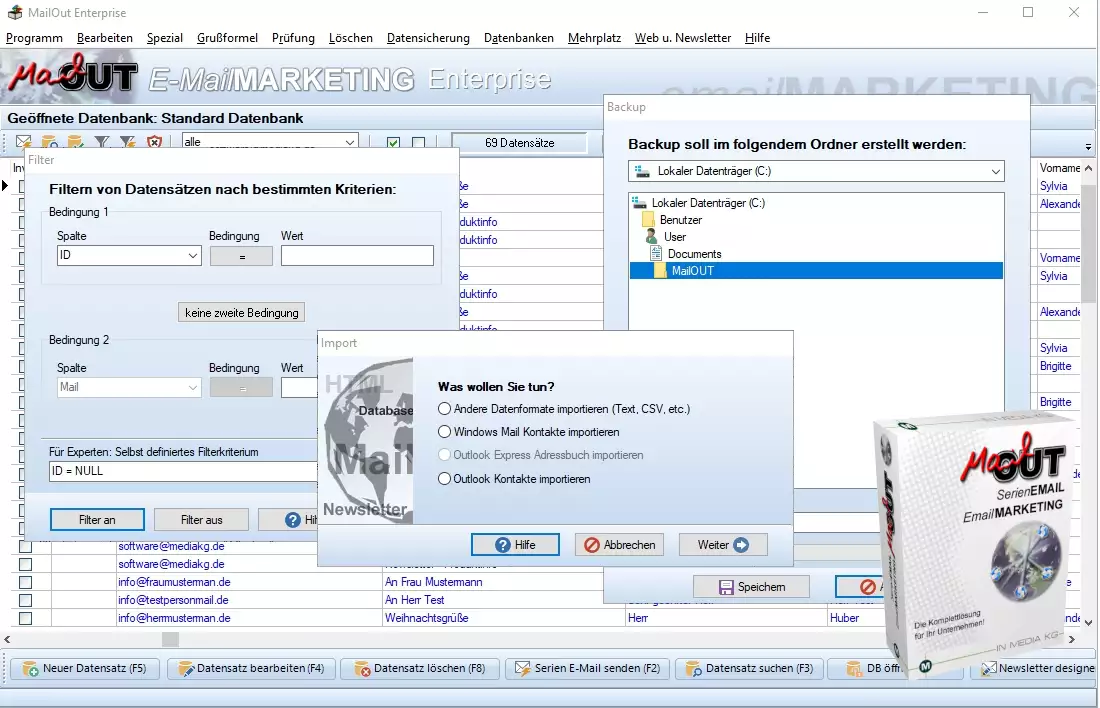Open the Web u. Newsletter menu
Image resolution: width=1100 pixels, height=708 pixels.
click(683, 38)
